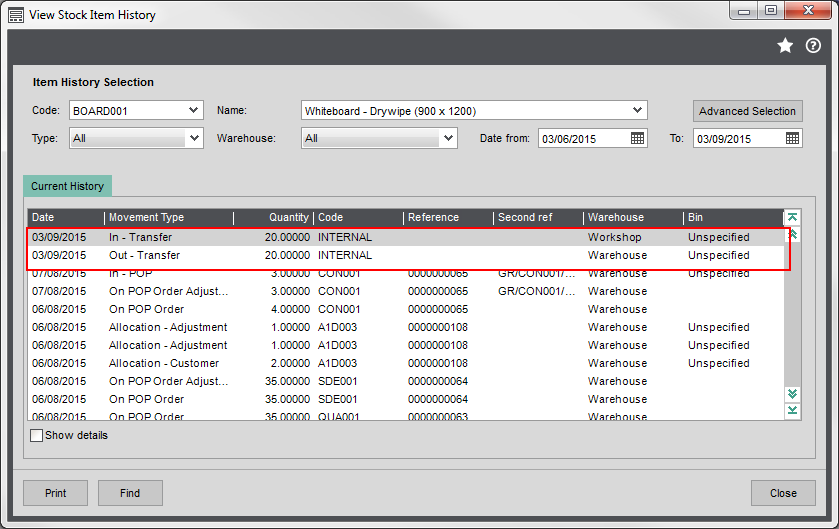Screen dimensions: 839x529
Task: Click the vertical scrollbar of history list
Action: pyautogui.click(x=792, y=314)
